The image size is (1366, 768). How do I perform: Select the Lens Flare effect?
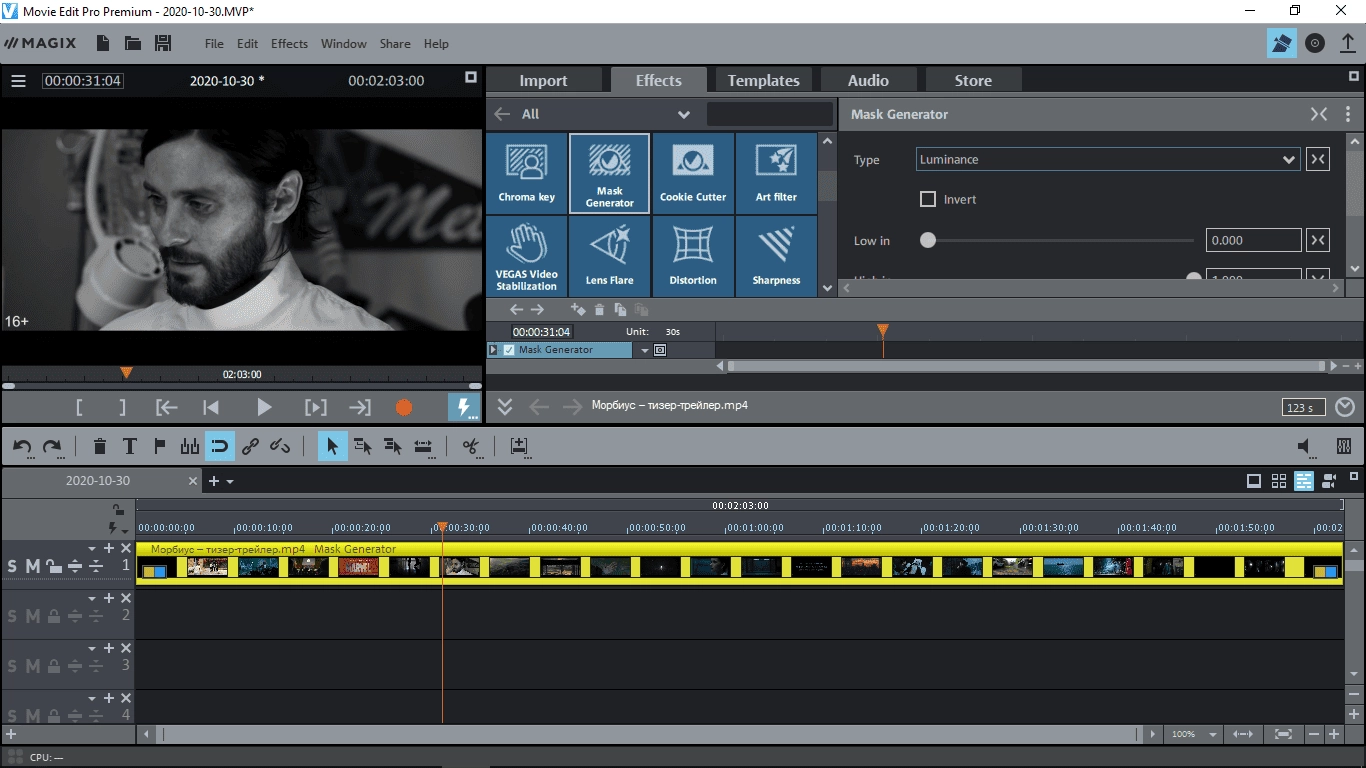(609, 255)
